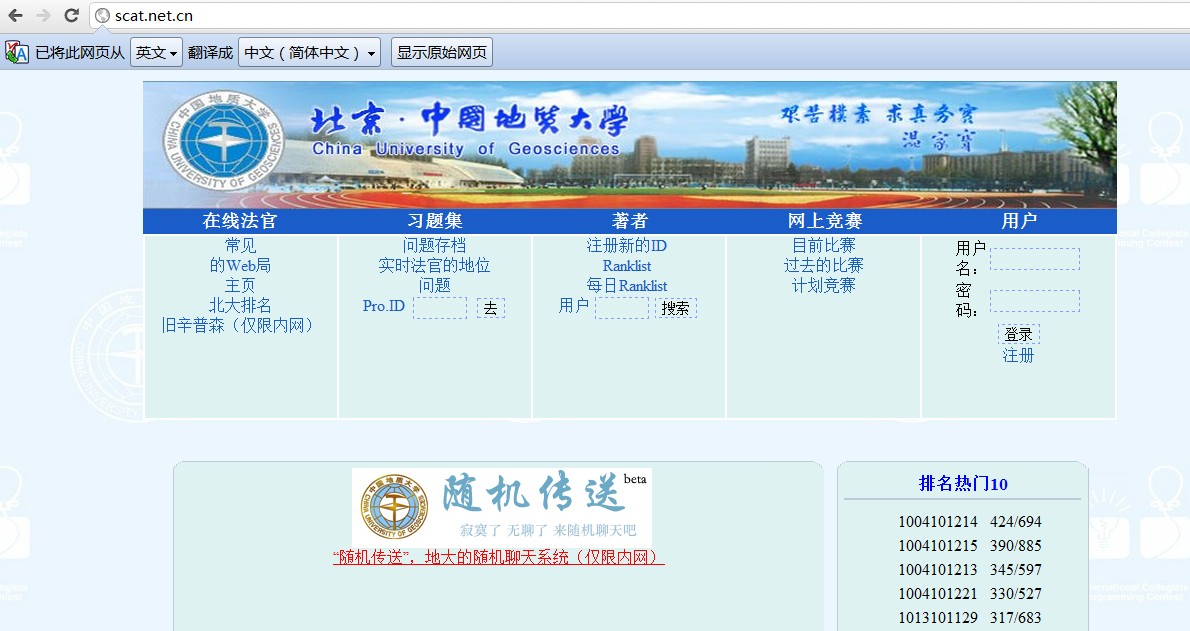Open the 旧辛普森（仅限内网）link

pos(237,325)
